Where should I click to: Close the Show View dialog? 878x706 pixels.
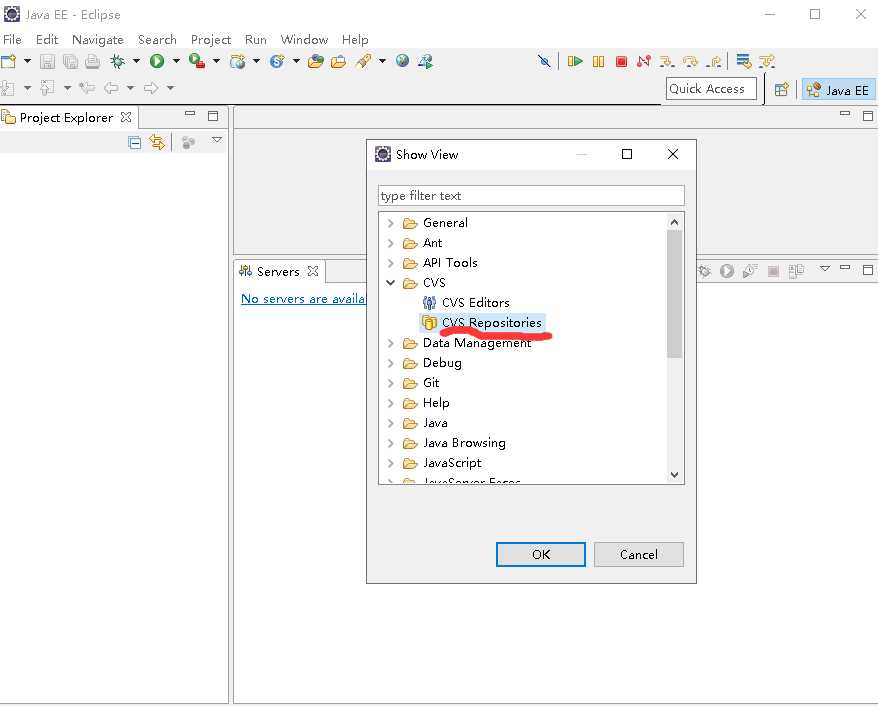(x=672, y=155)
